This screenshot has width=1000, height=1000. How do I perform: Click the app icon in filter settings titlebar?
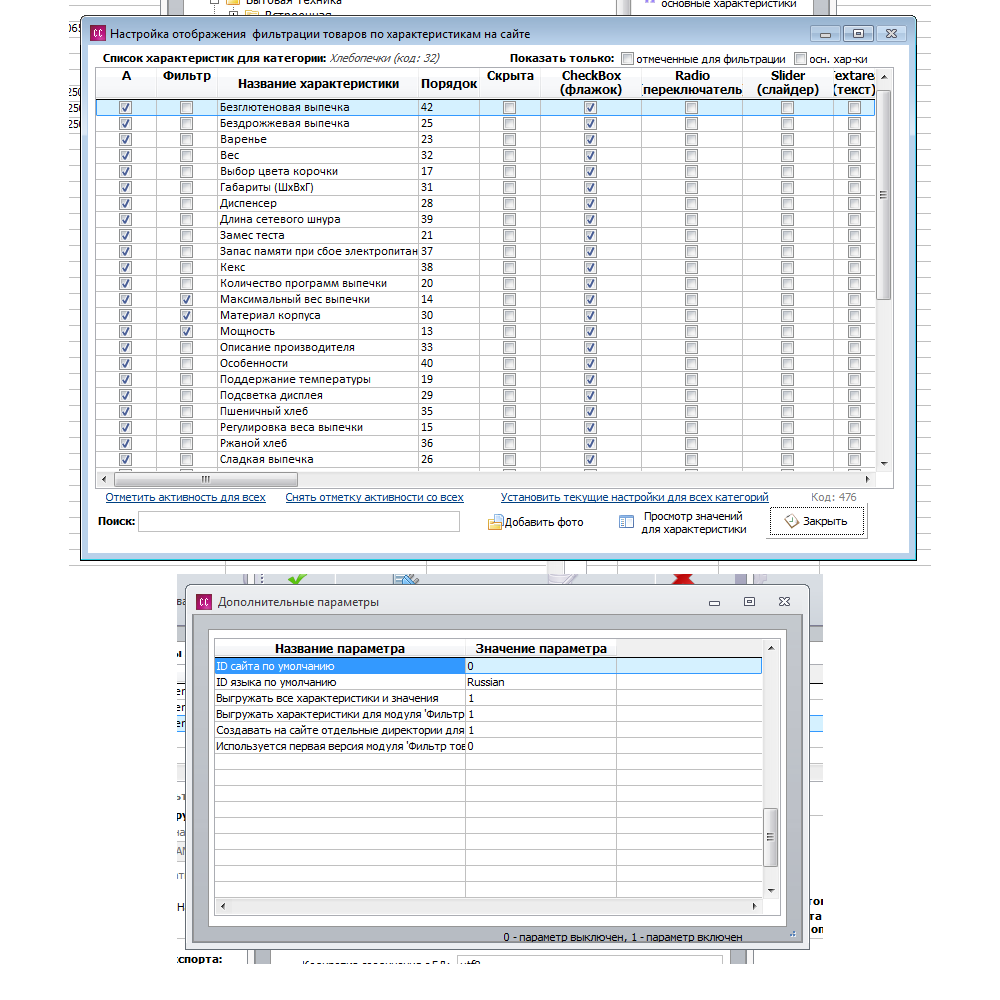(x=98, y=34)
